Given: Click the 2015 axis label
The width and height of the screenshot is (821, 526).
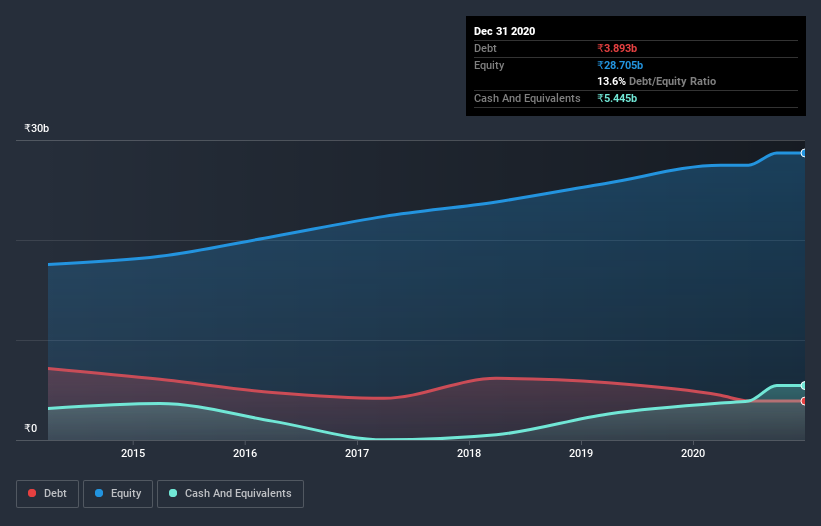Looking at the screenshot, I should click(133, 453).
